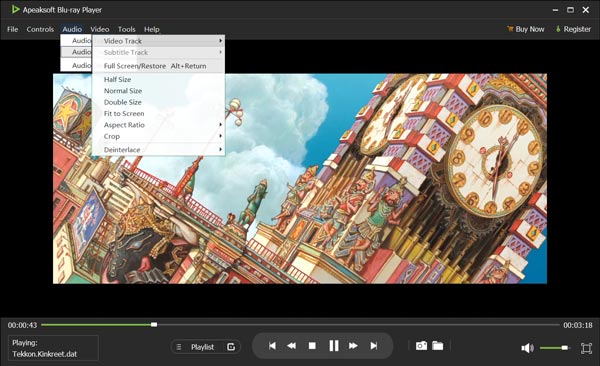The image size is (600, 366).
Task: Open the File menu
Action: (13, 29)
